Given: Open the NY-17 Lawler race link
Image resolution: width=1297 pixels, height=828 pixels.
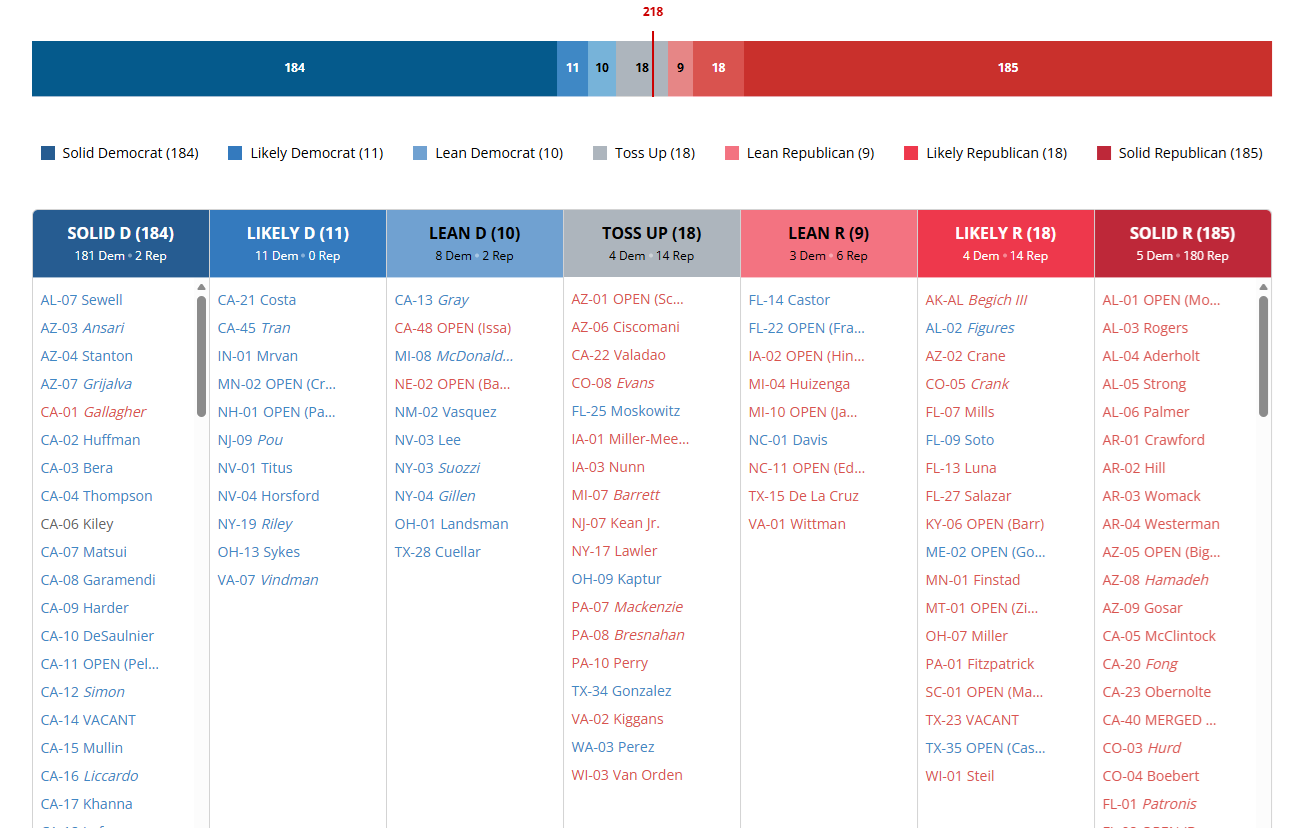Looking at the screenshot, I should (x=615, y=551).
